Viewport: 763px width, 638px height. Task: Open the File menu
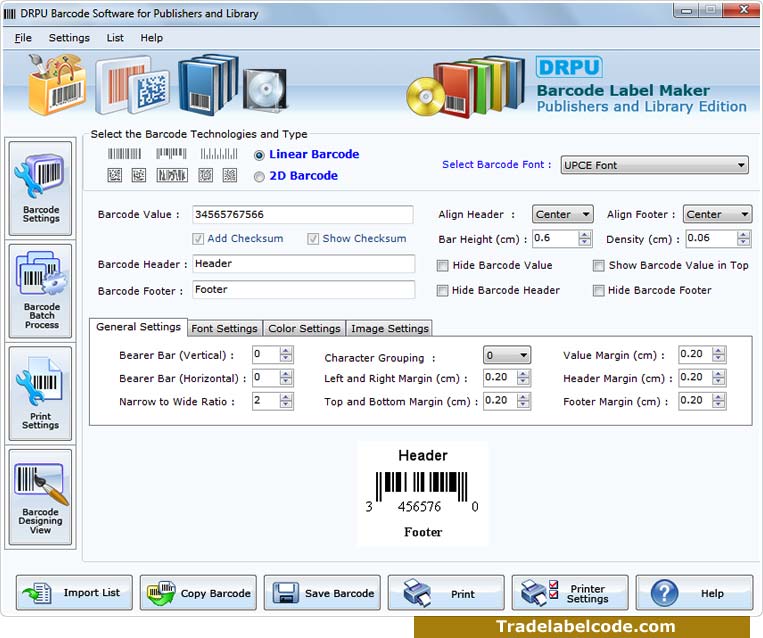point(23,37)
